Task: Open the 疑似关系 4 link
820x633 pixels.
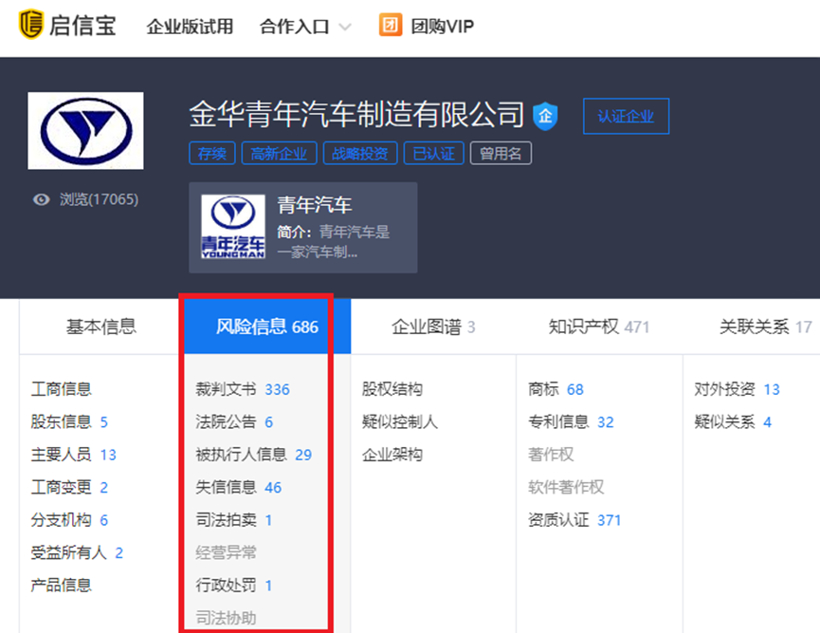Action: tap(733, 422)
